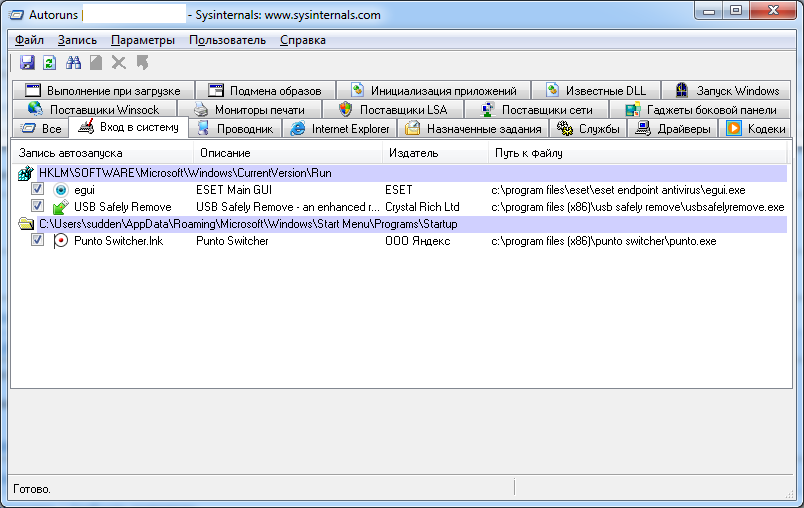
Task: Click the Delete X toolbar icon
Action: [119, 63]
